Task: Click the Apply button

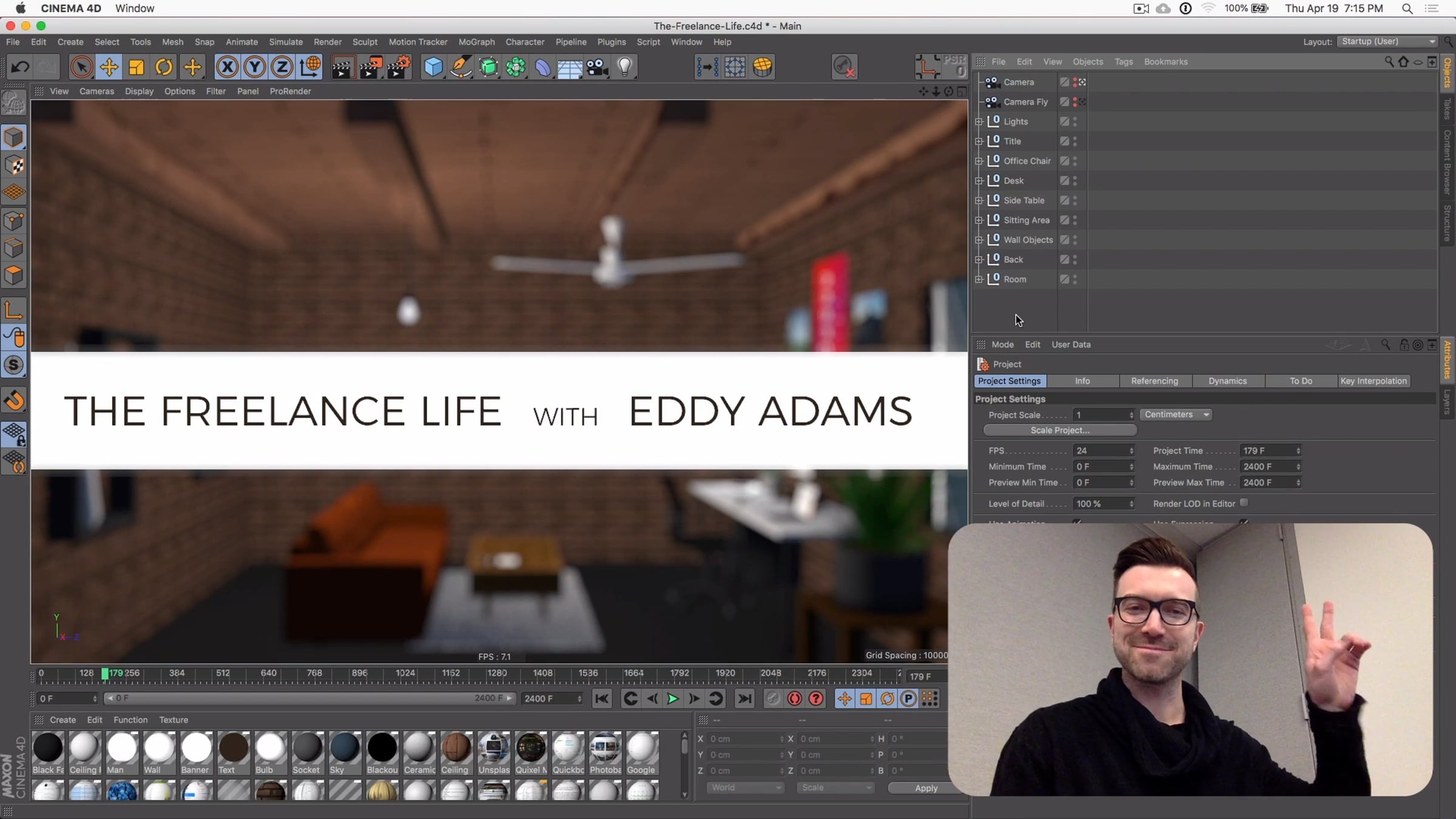Action: (926, 787)
